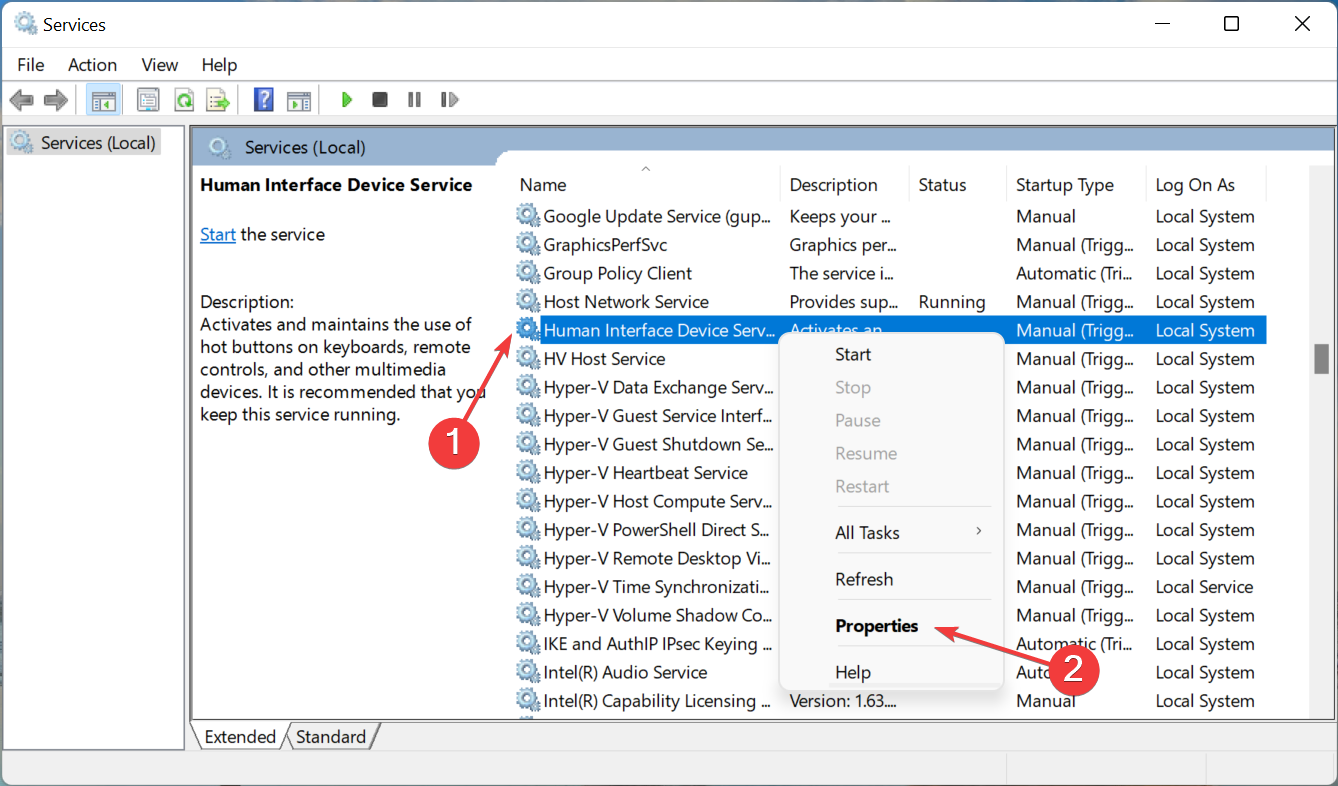Screen dimensions: 1338x786
Task: Click the Forward arrow toolbar icon
Action: point(56,100)
